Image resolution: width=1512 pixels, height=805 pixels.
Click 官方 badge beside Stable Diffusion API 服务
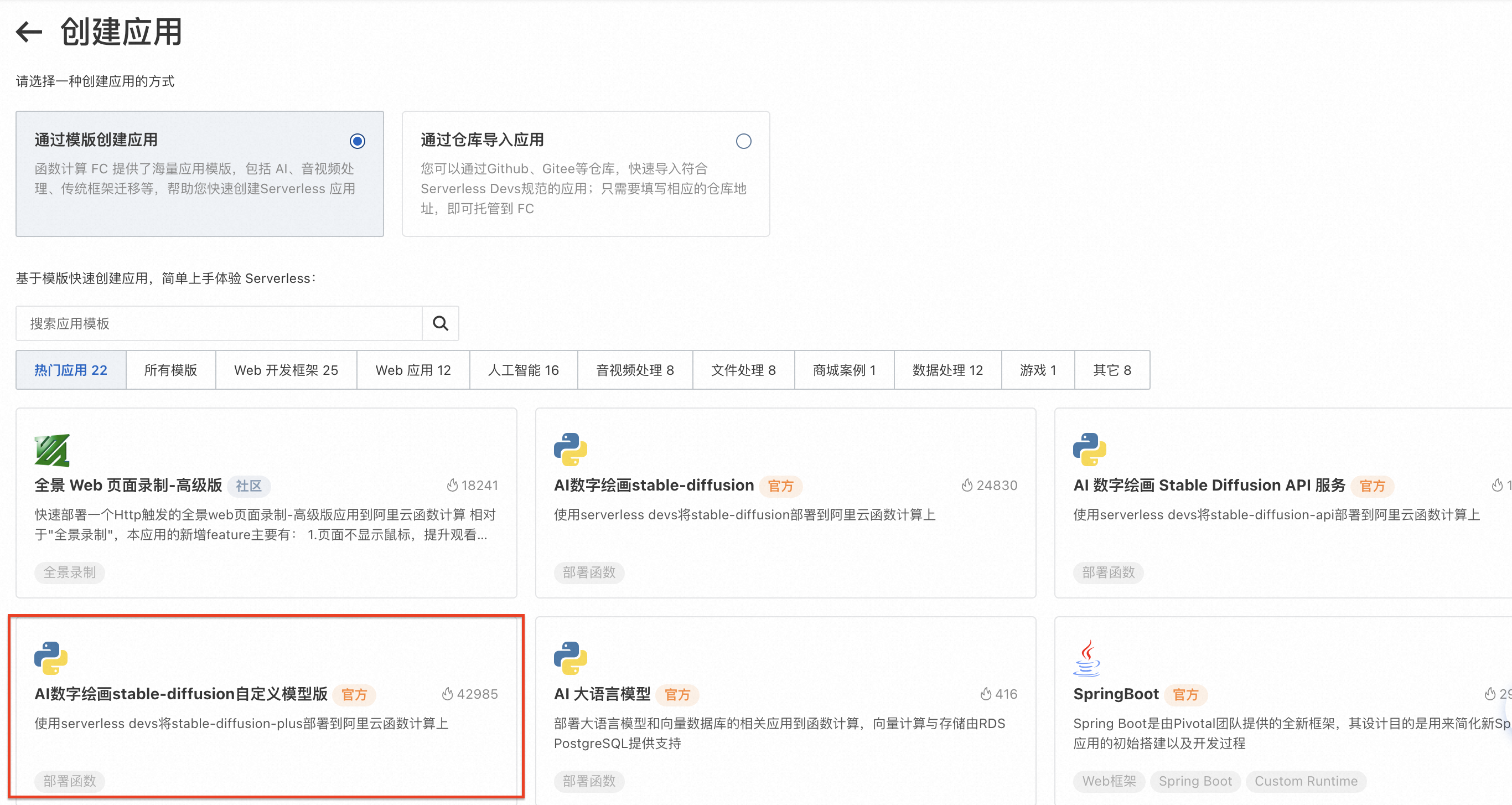pyautogui.click(x=1373, y=486)
